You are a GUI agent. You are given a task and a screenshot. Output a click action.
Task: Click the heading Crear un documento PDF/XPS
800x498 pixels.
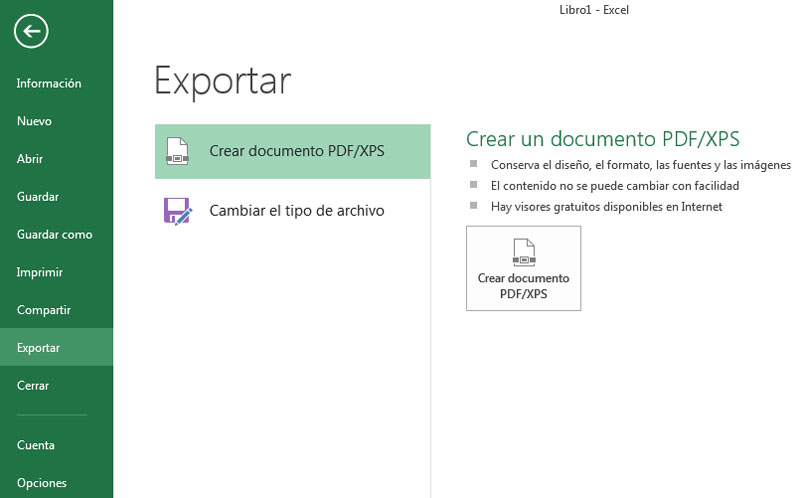click(603, 139)
